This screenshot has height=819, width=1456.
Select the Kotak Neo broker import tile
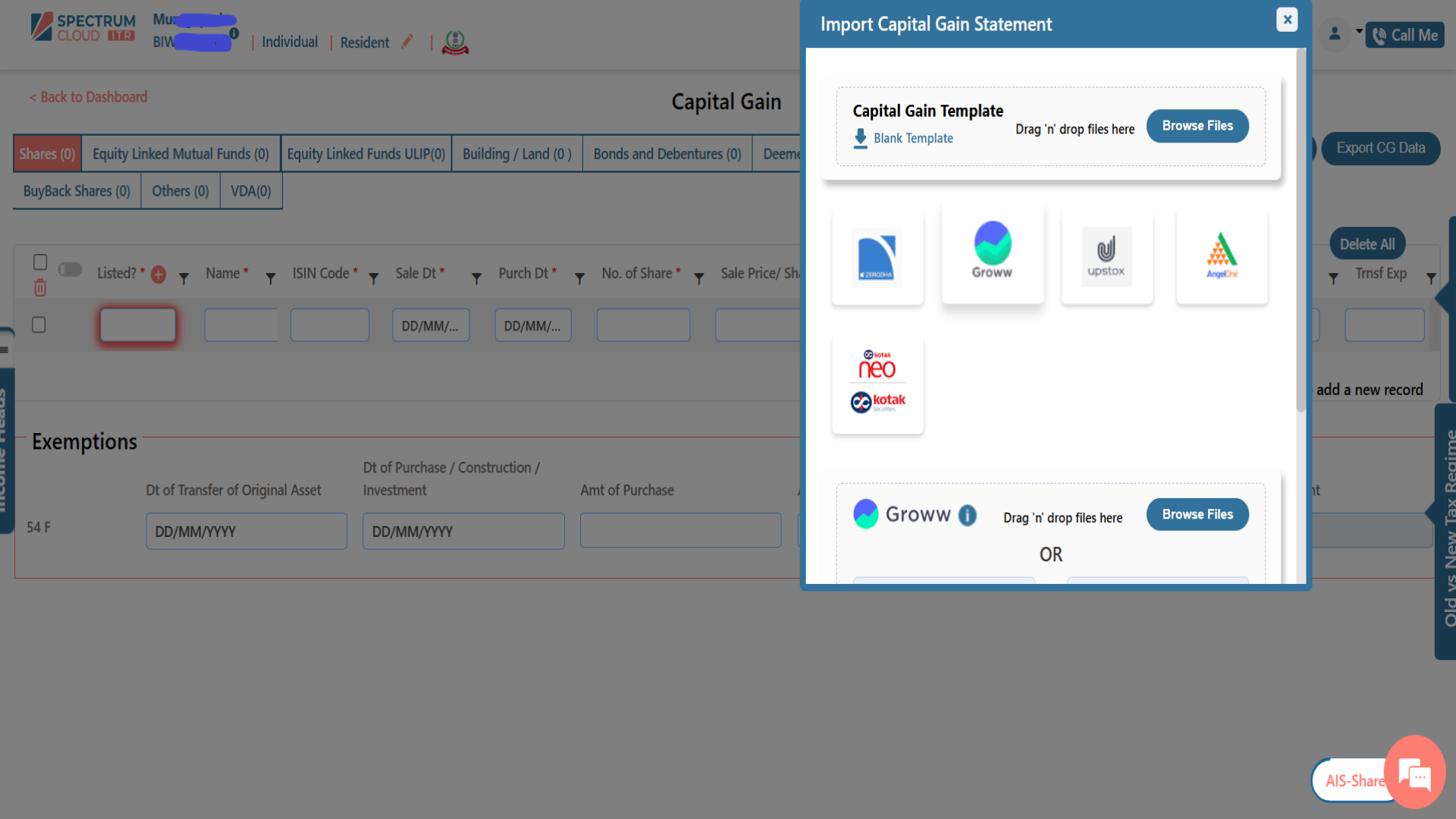click(877, 384)
